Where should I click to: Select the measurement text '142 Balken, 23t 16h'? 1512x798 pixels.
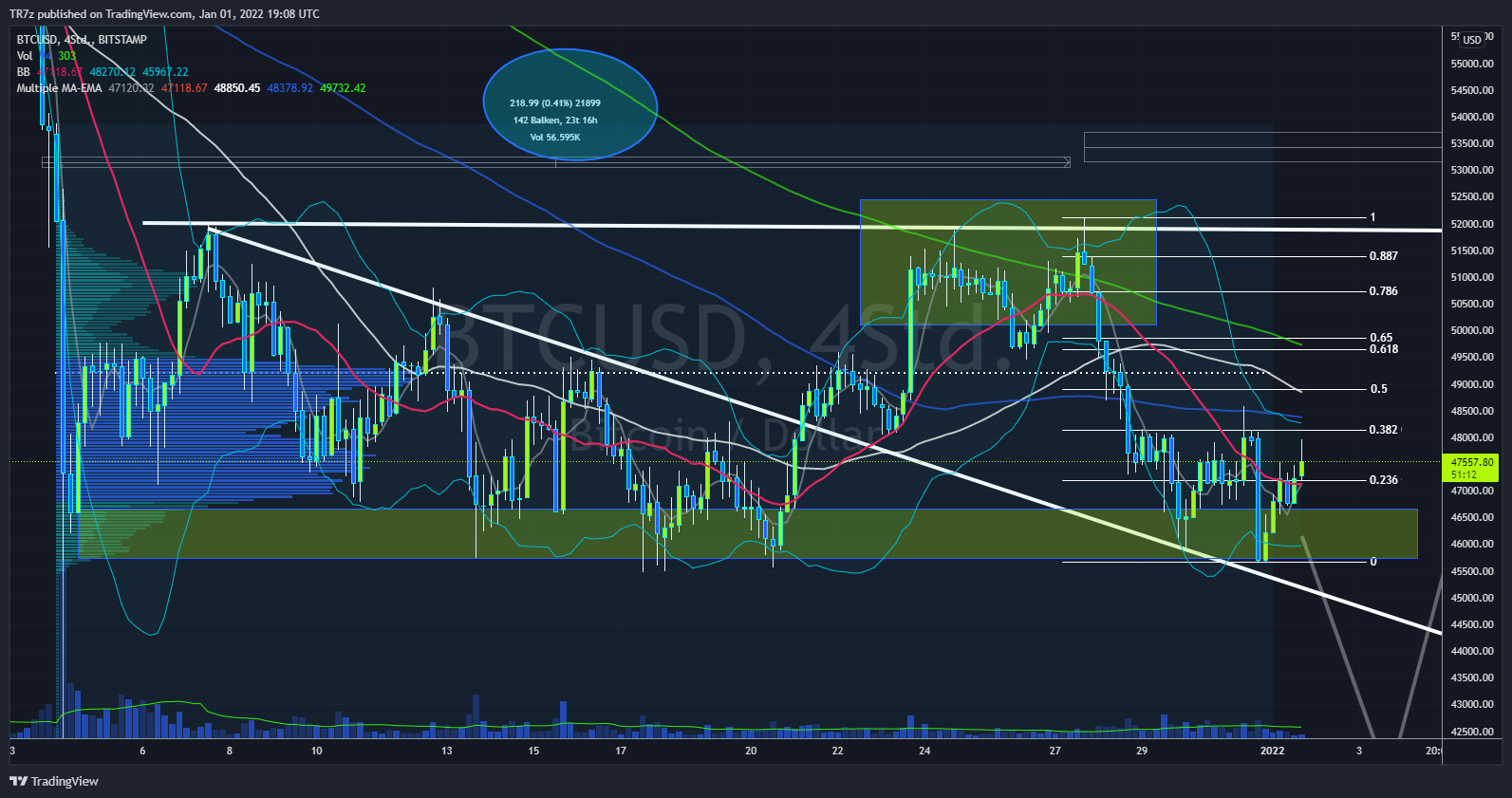[555, 121]
